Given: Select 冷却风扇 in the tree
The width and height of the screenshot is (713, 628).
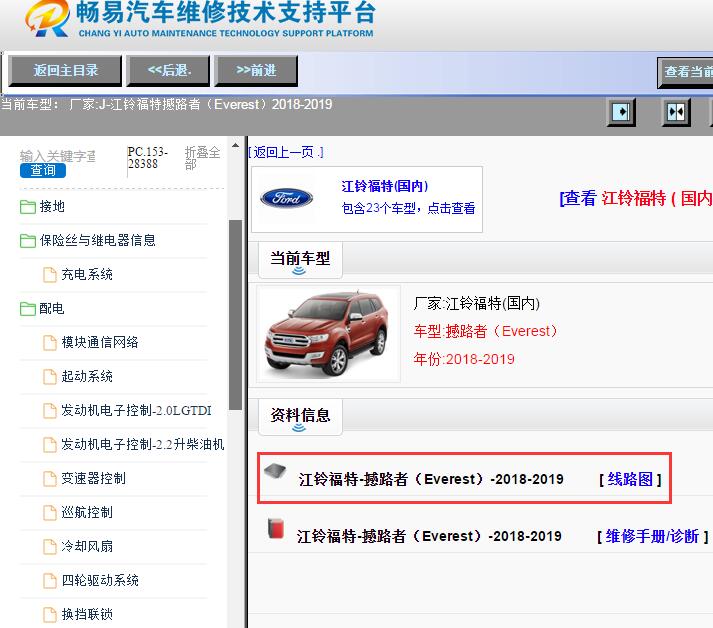Looking at the screenshot, I should tap(87, 546).
